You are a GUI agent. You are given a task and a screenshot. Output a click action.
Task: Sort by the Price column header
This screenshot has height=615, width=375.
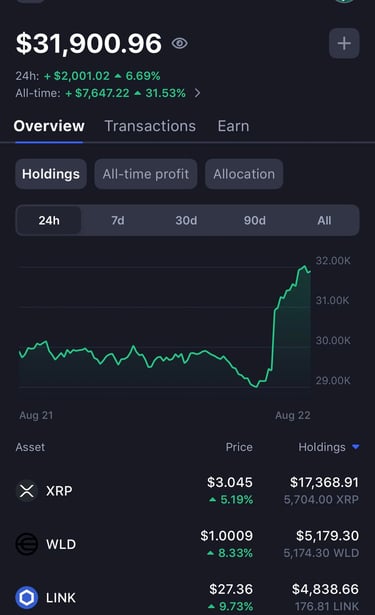point(239,447)
